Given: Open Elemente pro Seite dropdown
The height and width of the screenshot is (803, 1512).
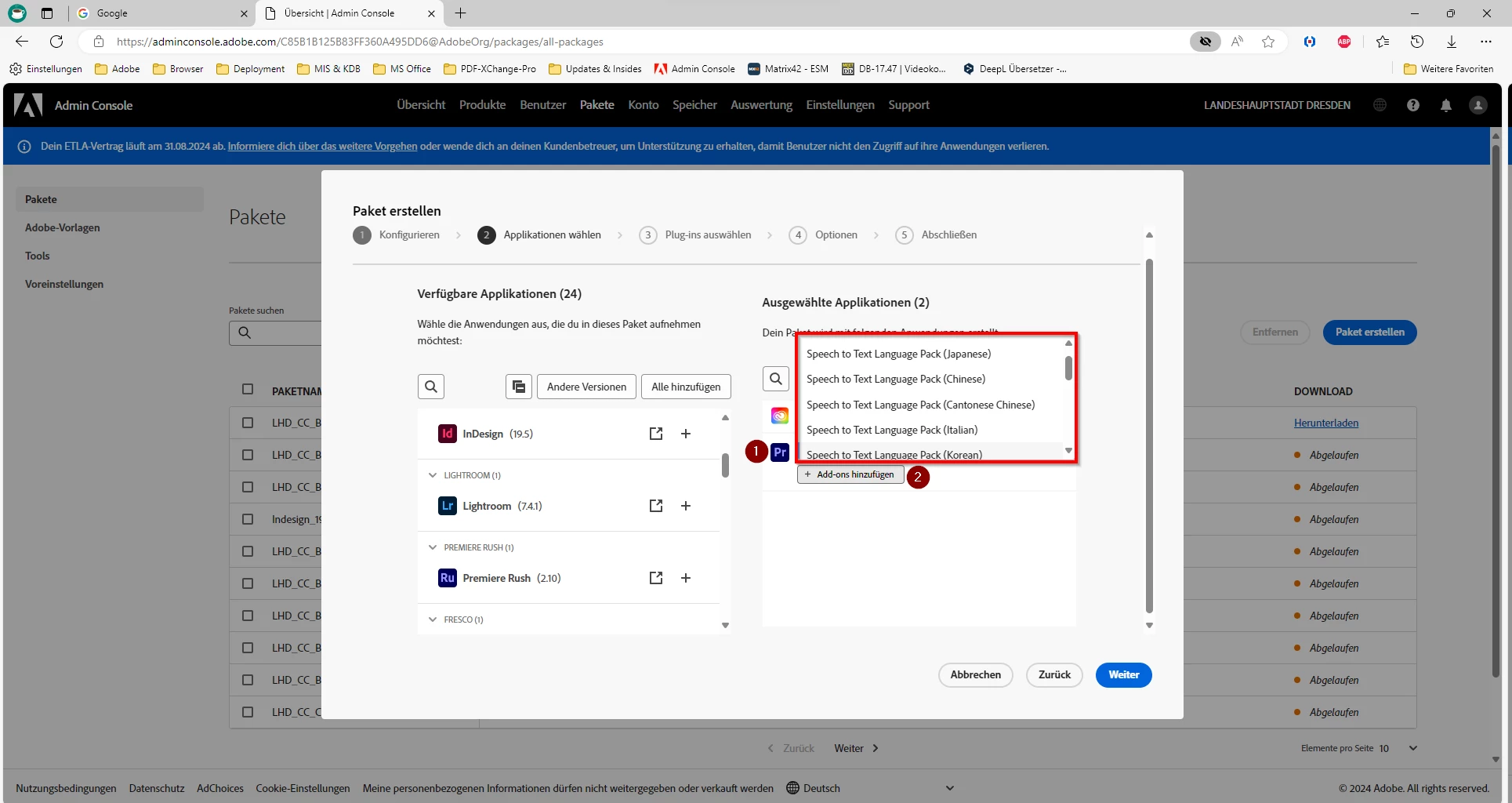Looking at the screenshot, I should tap(1398, 748).
